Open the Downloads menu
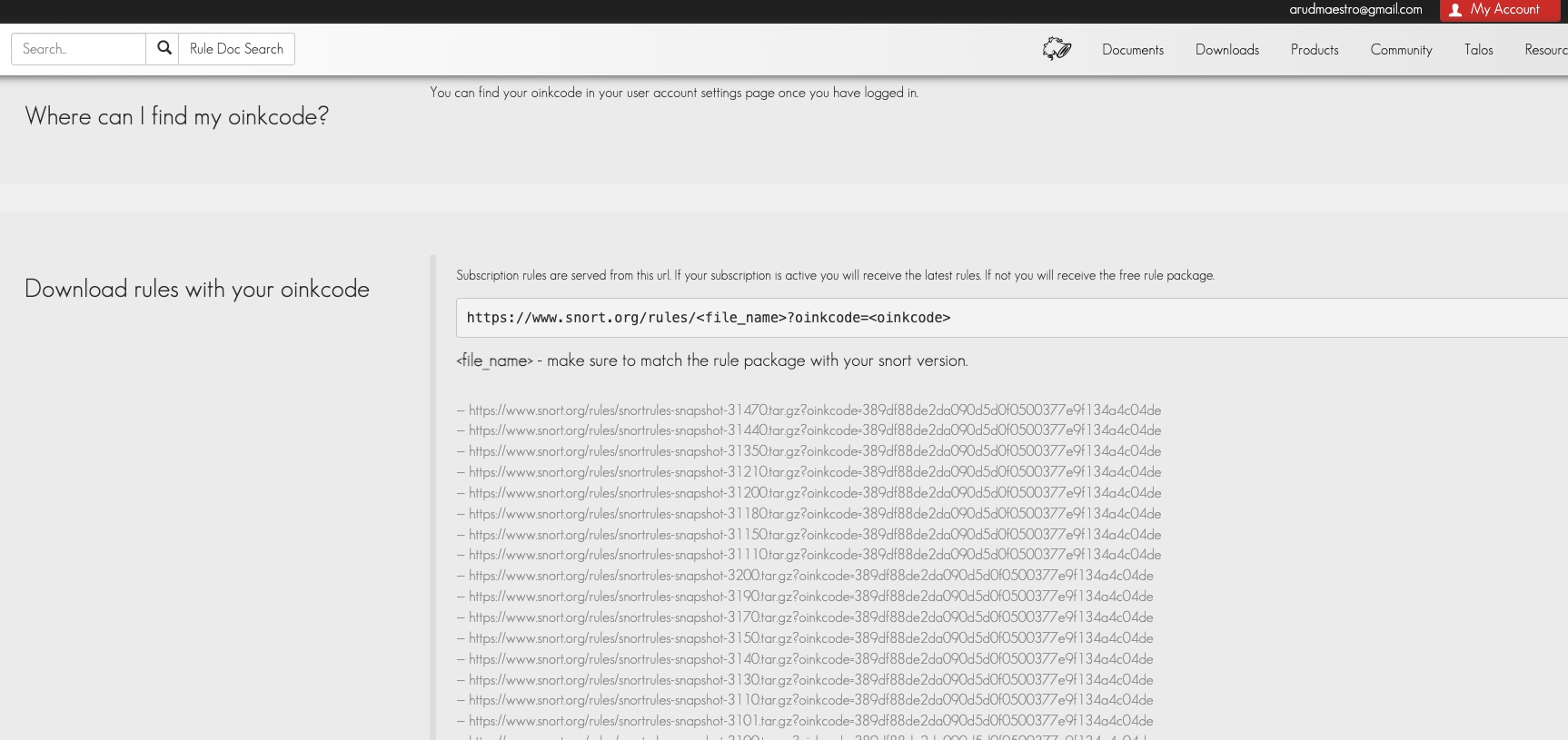1568x740 pixels. tap(1227, 50)
